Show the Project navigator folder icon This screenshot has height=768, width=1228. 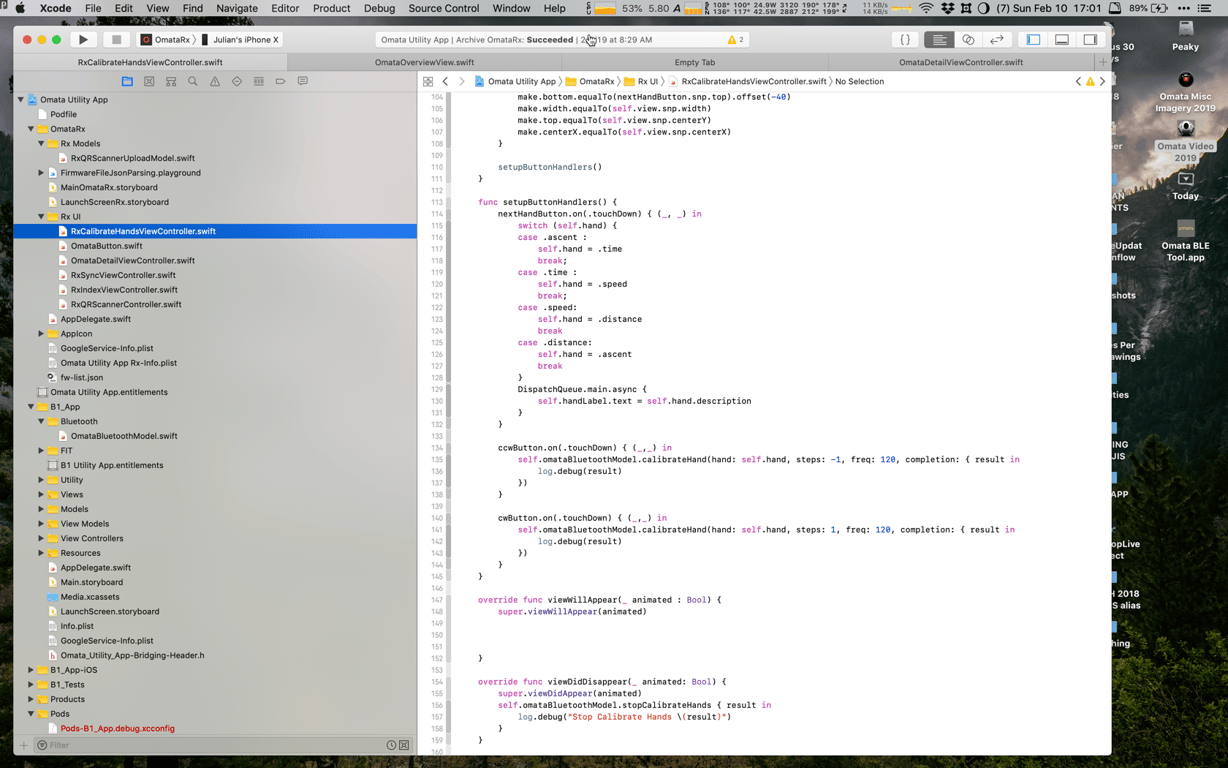click(x=127, y=81)
